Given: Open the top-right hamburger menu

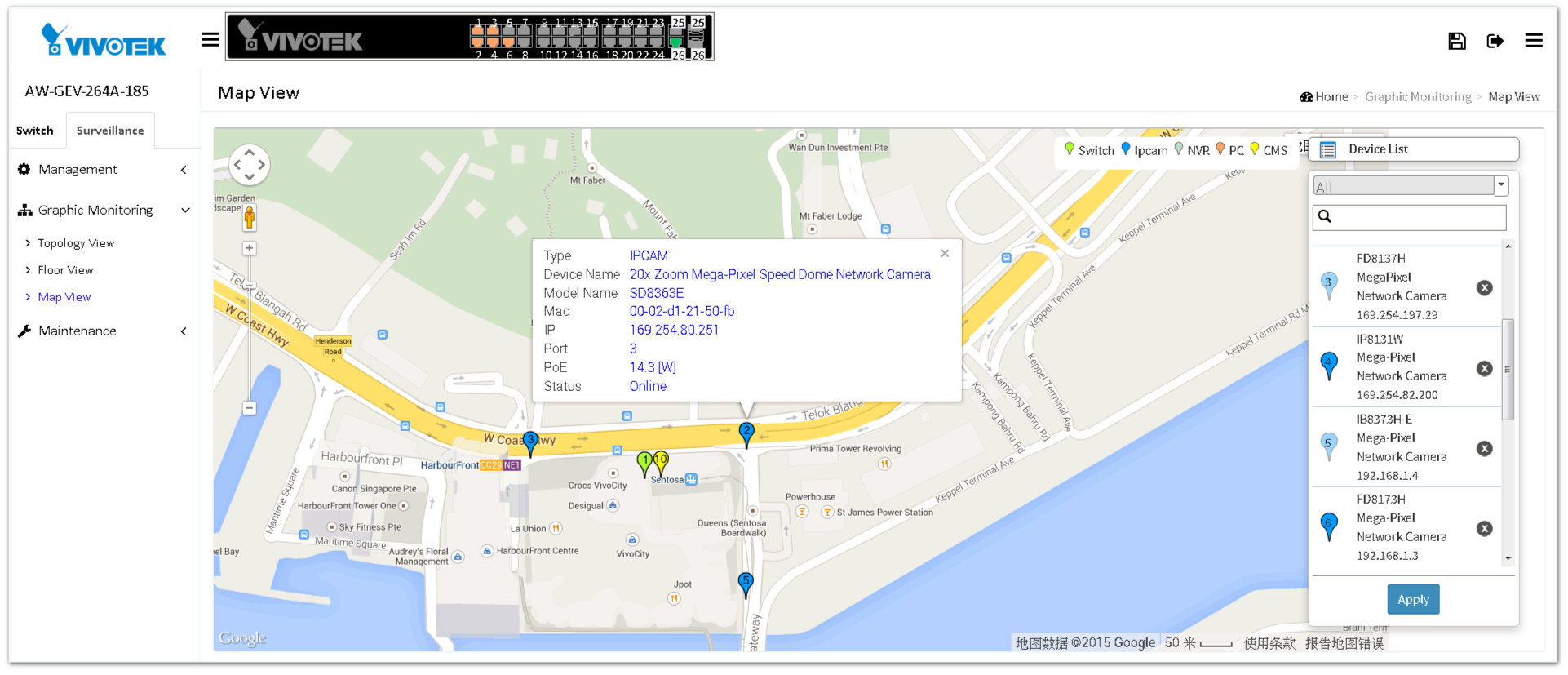Looking at the screenshot, I should point(1534,41).
